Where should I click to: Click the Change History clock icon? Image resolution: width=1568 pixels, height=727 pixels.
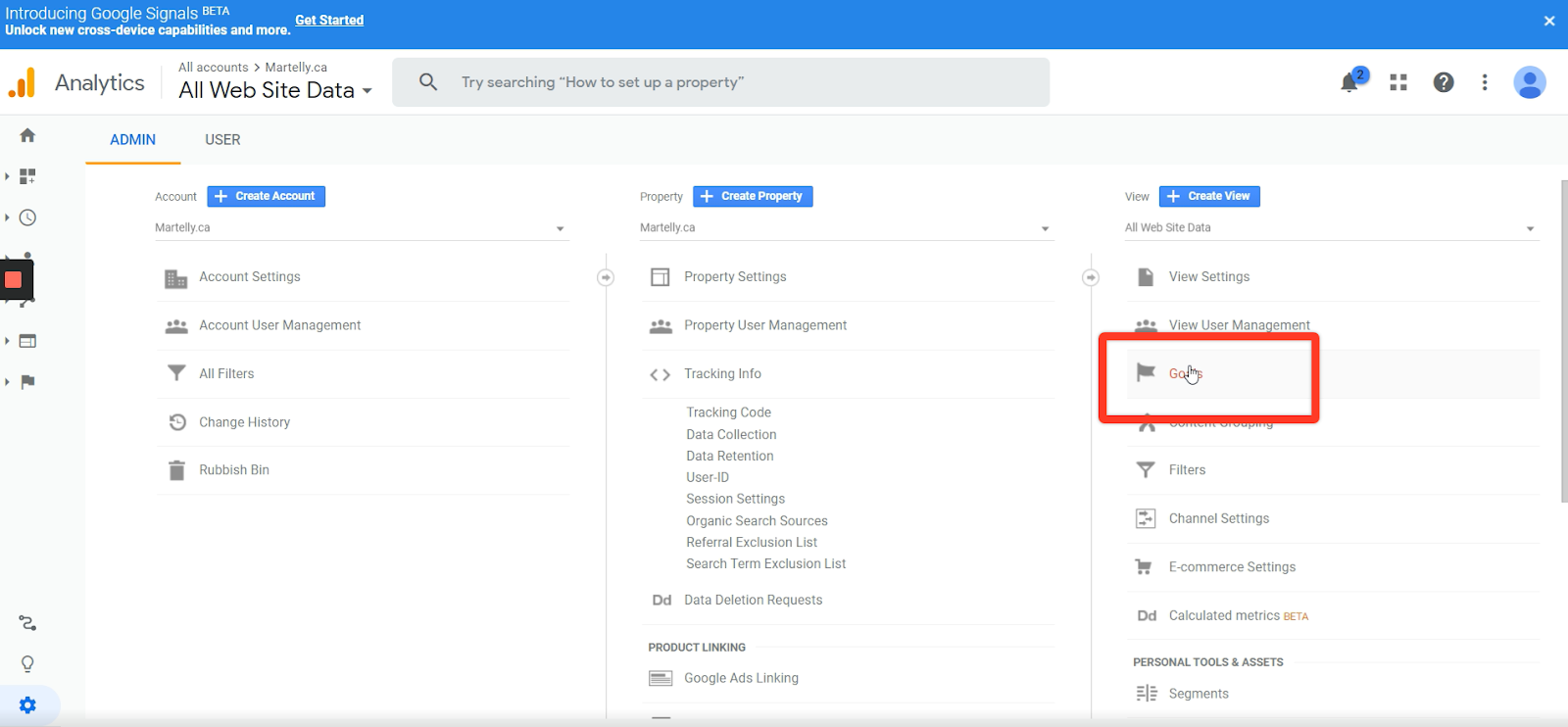click(177, 422)
